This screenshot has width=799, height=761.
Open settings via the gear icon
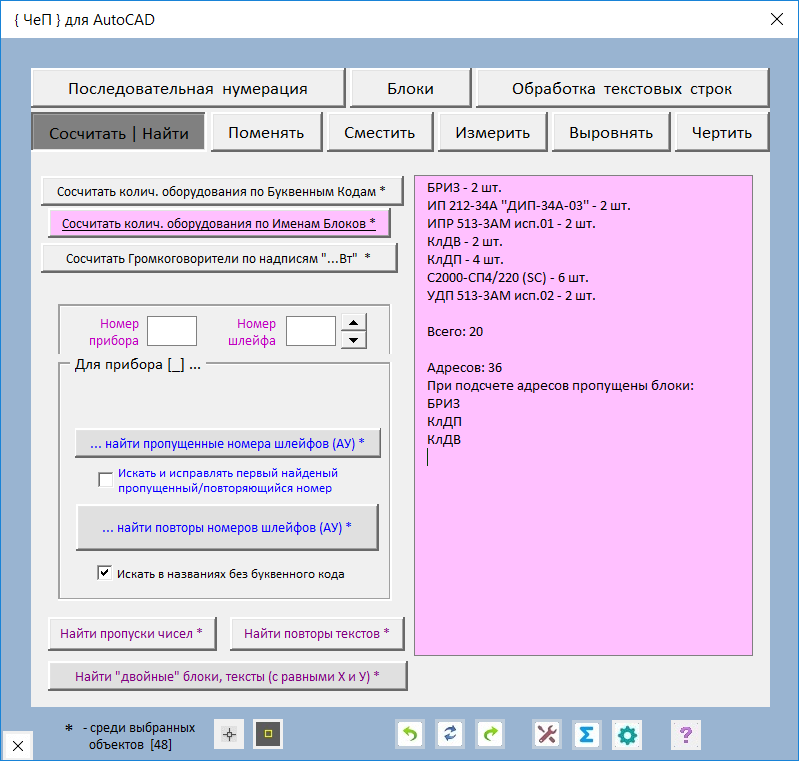point(627,735)
